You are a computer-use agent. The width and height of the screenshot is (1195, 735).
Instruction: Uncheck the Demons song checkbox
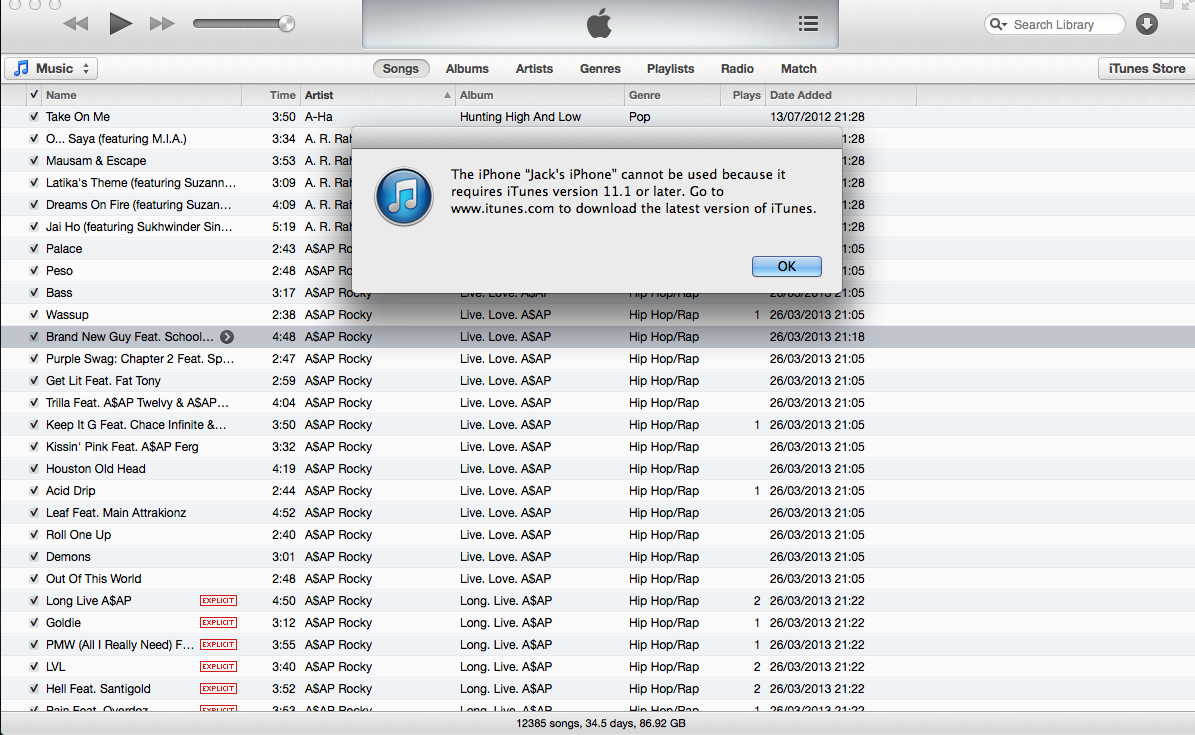pos(34,557)
